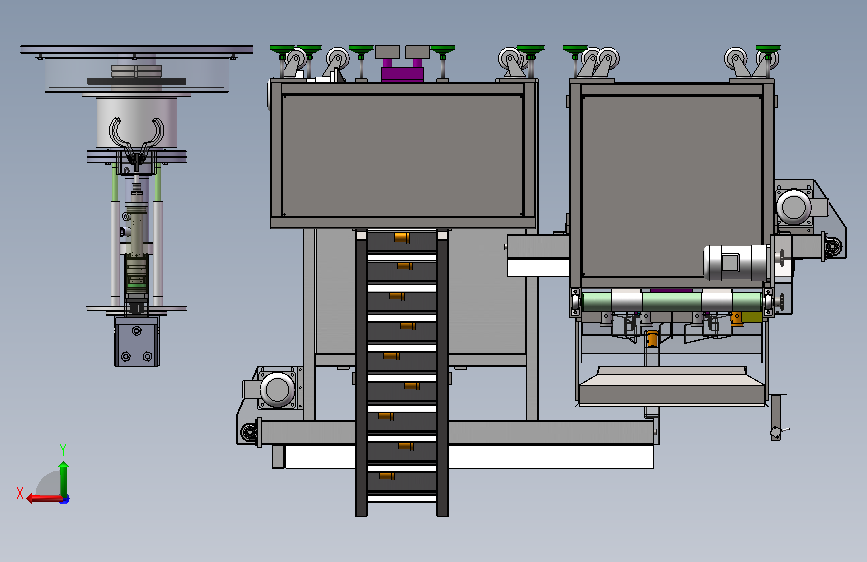Image resolution: width=867 pixels, height=562 pixels.
Task: Select the vertical cleated ladder conveyor belt
Action: click(402, 372)
